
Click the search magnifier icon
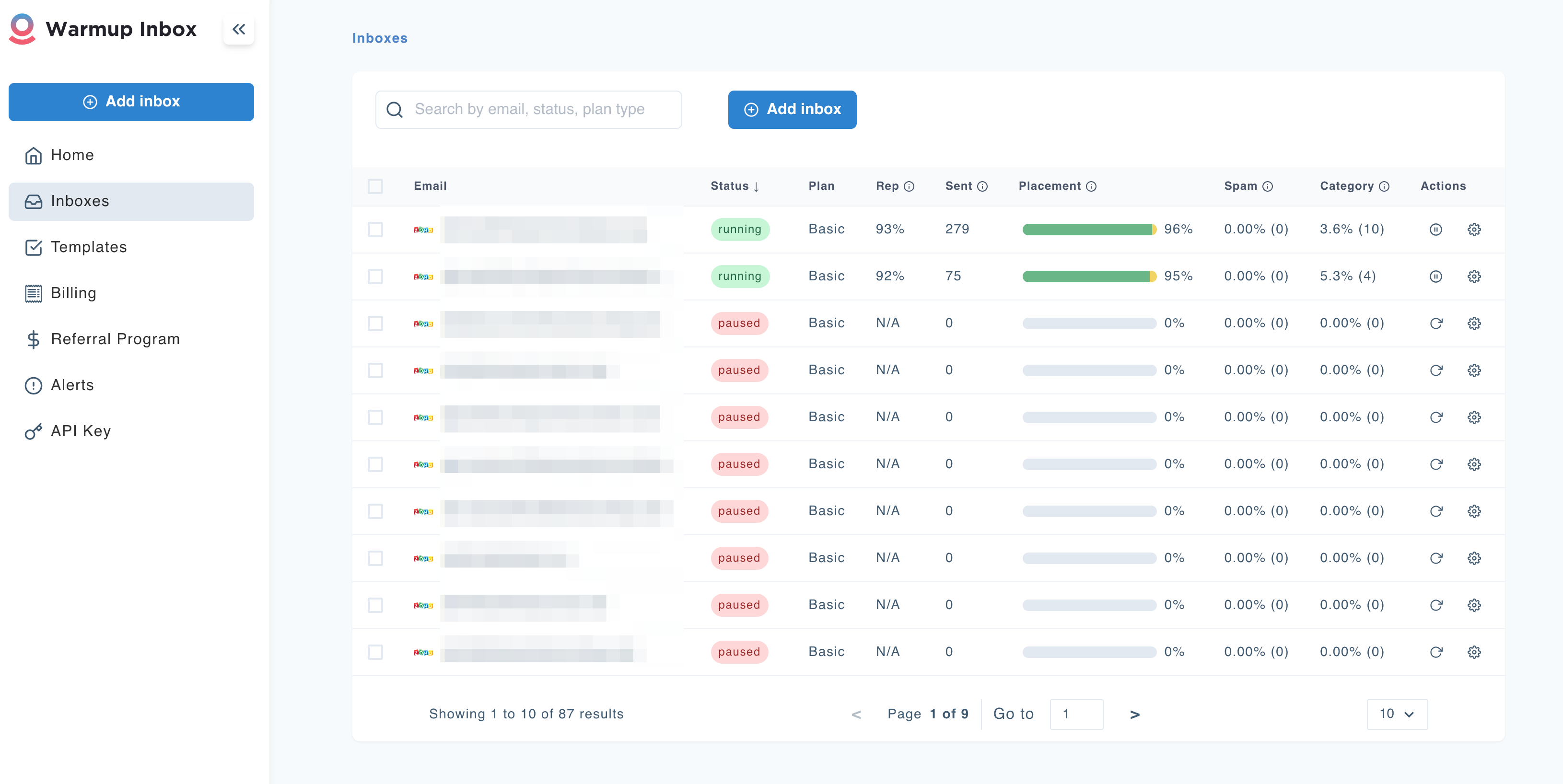click(x=395, y=110)
